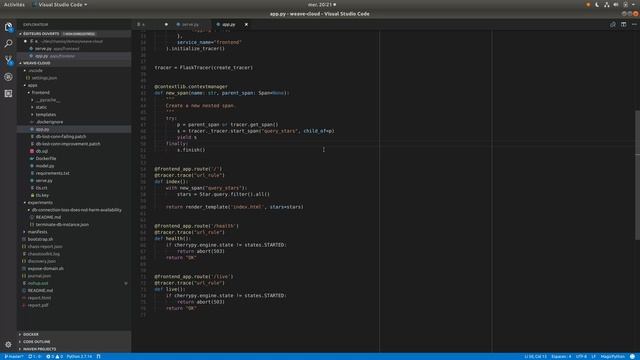640x360 pixels.
Task: Open the Explorer view in activity bar
Action: point(8,27)
